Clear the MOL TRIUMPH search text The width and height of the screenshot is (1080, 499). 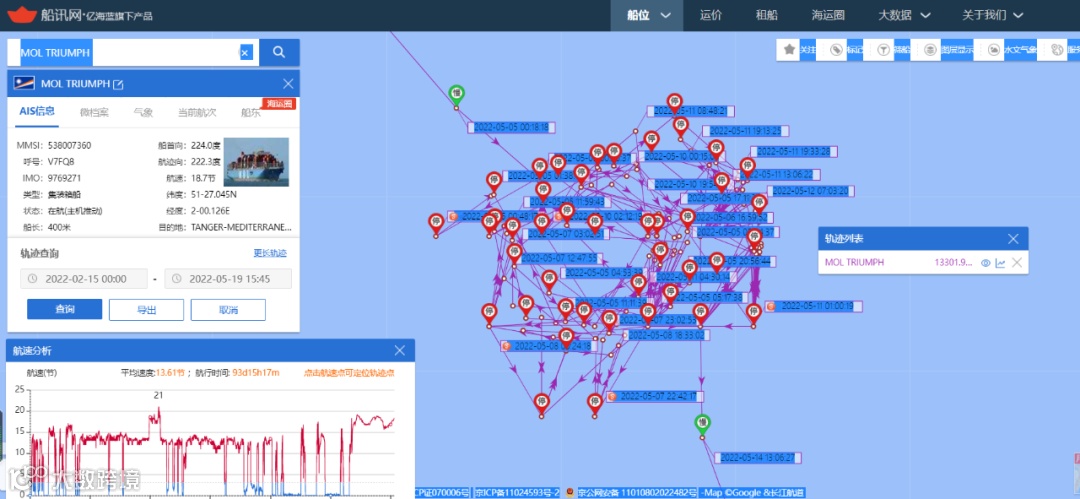point(246,52)
